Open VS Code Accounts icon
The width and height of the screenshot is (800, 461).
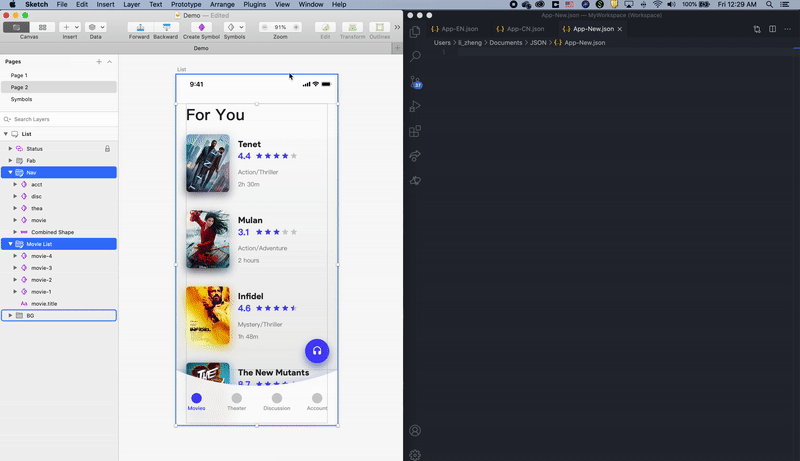click(x=415, y=430)
